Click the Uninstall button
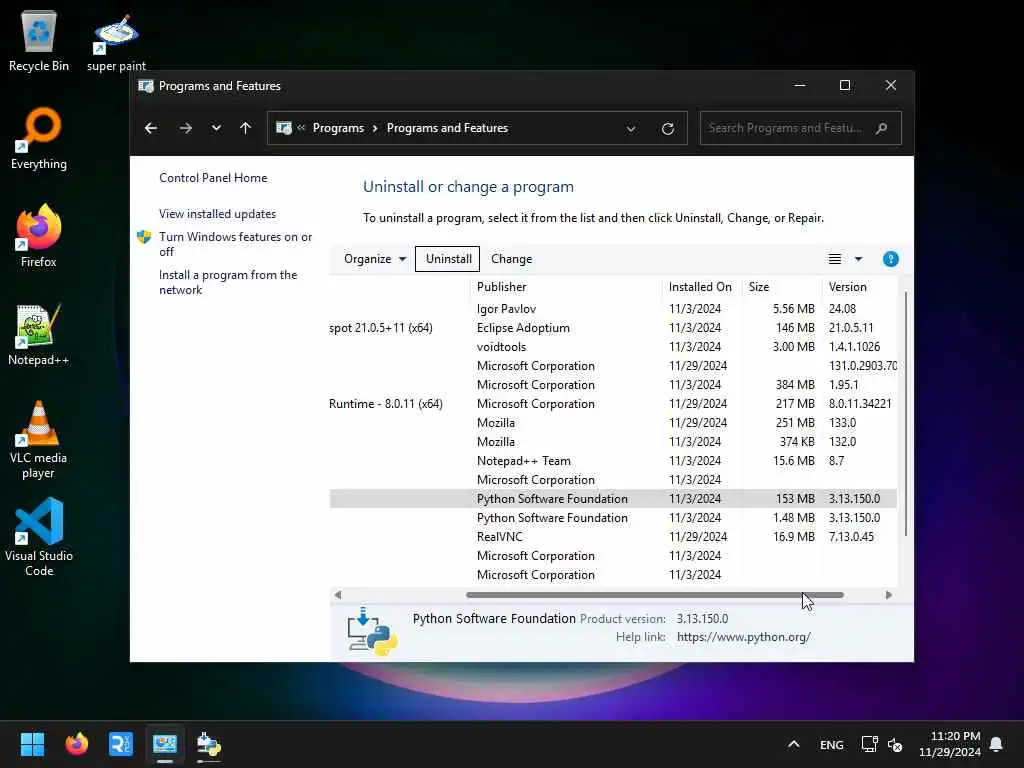This screenshot has width=1024, height=768. (448, 259)
